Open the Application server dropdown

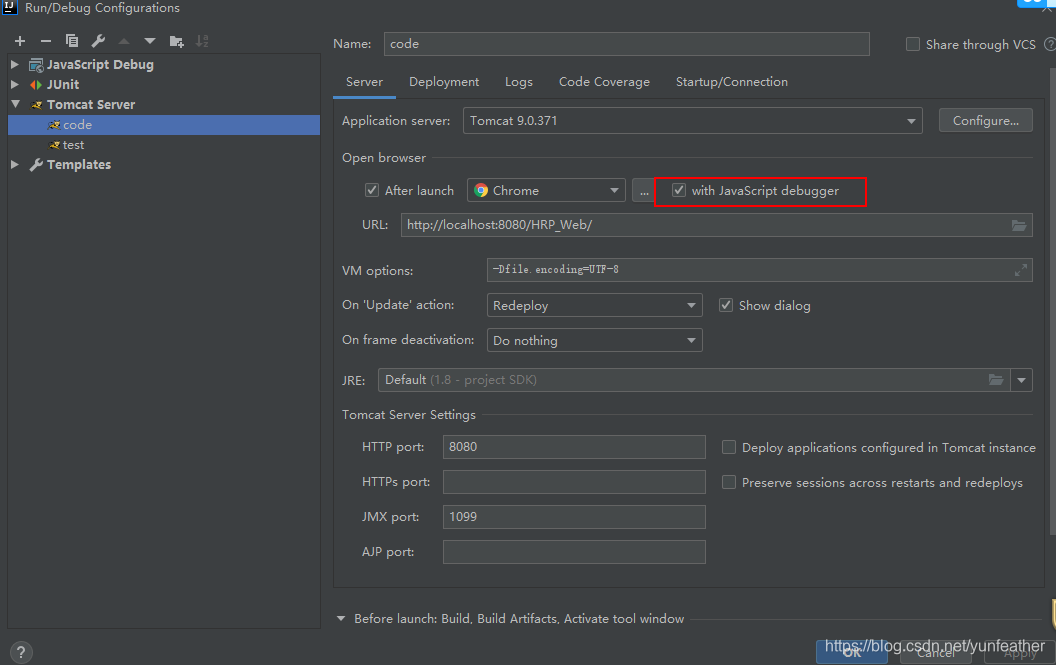coord(692,121)
